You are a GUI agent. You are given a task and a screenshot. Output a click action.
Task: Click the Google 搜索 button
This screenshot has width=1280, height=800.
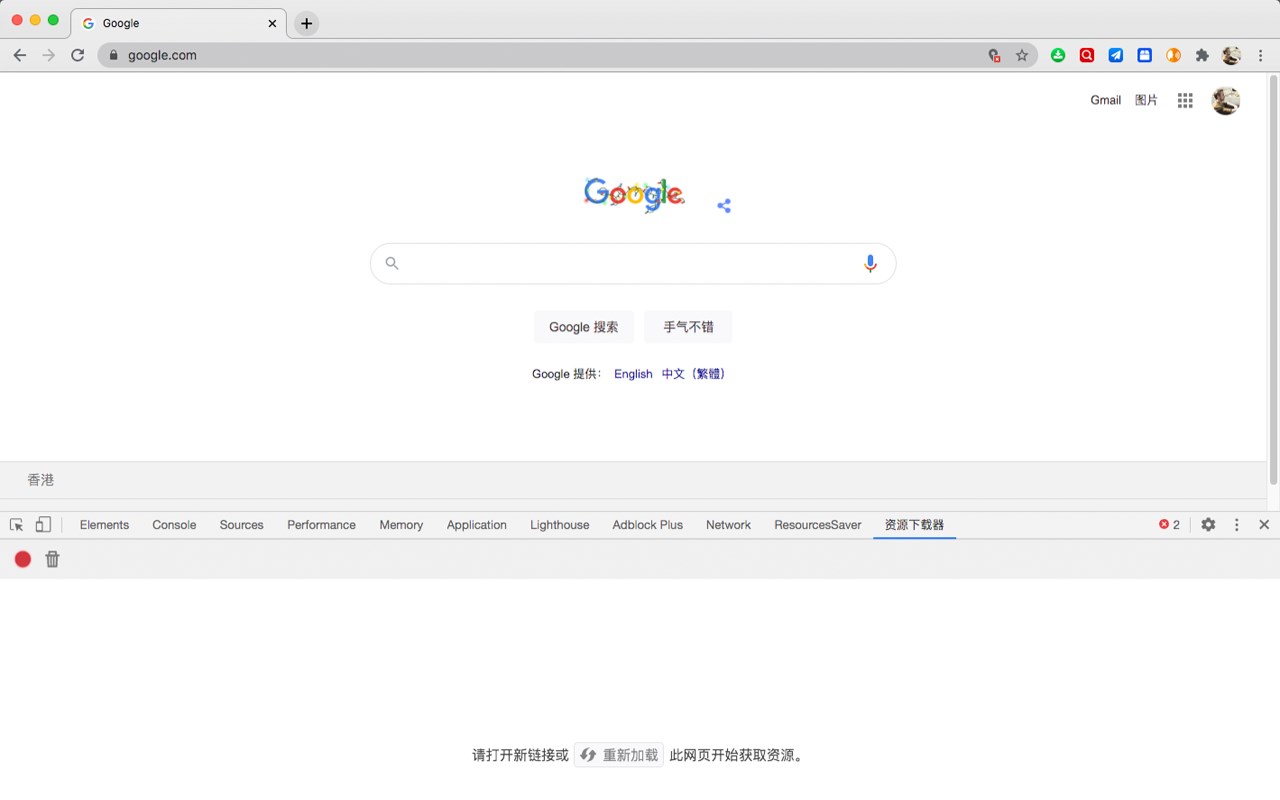tap(584, 327)
